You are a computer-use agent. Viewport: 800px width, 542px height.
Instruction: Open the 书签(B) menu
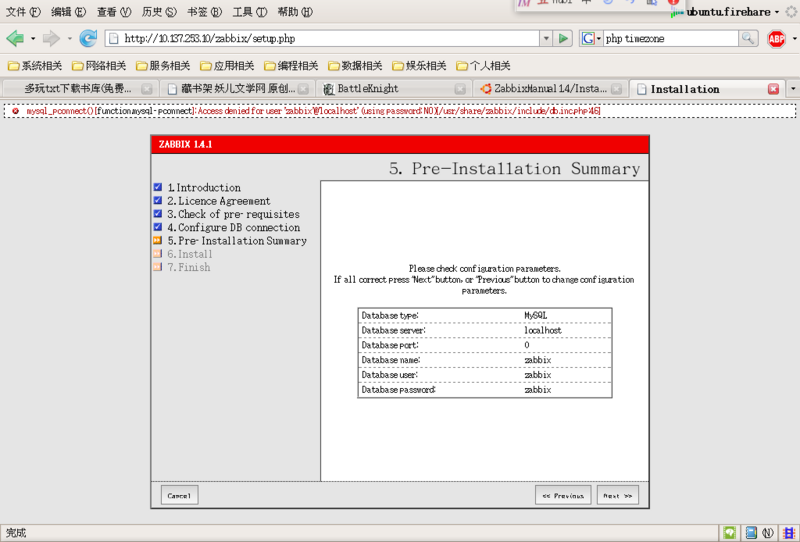coord(204,12)
